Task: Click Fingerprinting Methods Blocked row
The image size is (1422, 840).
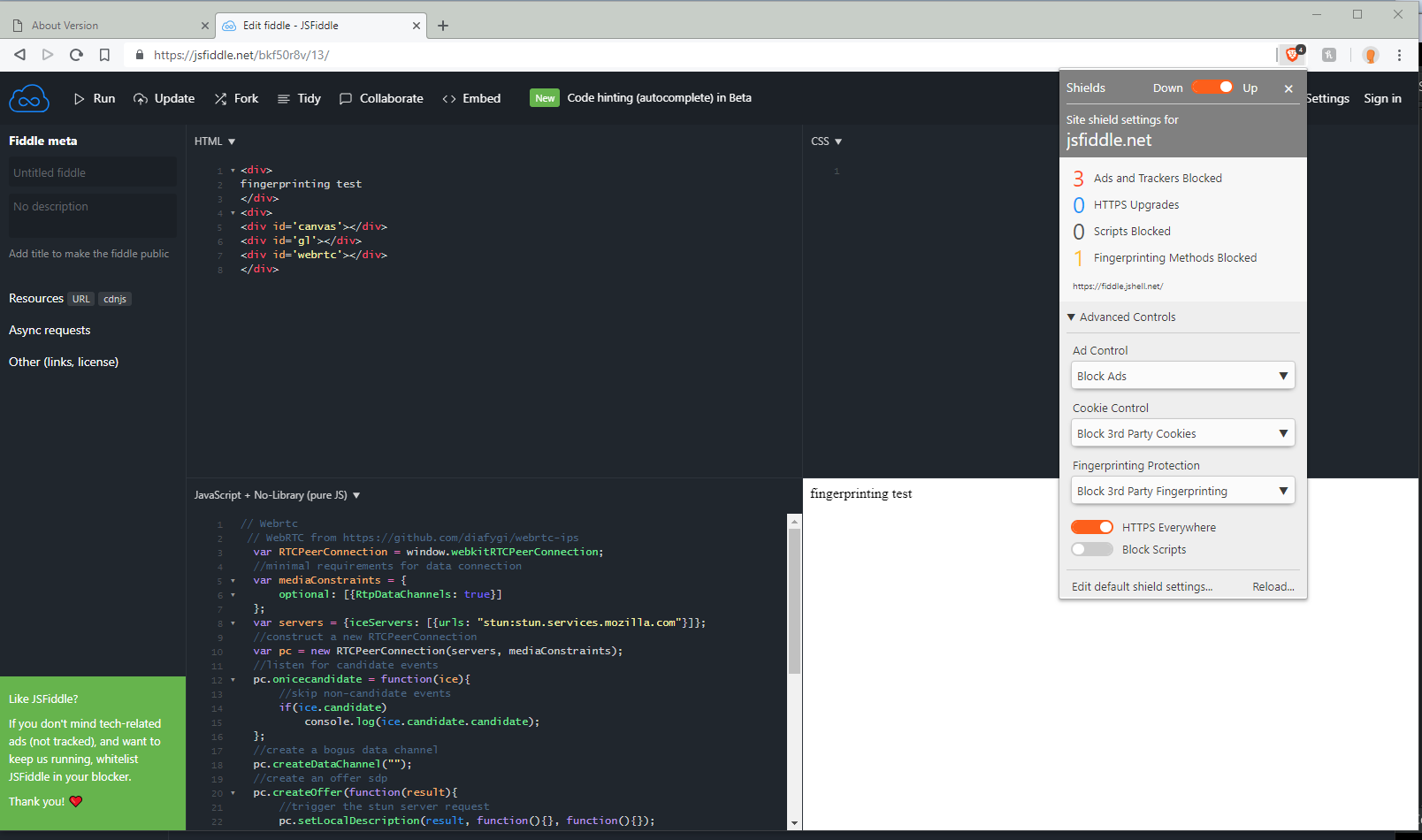Action: (1165, 258)
